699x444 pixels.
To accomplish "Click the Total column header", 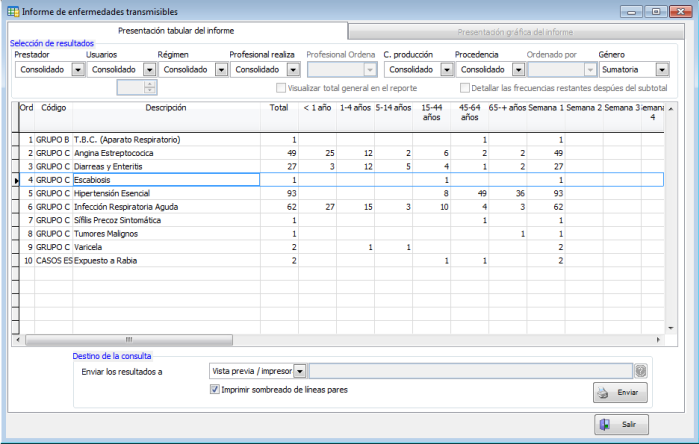I will point(279,116).
